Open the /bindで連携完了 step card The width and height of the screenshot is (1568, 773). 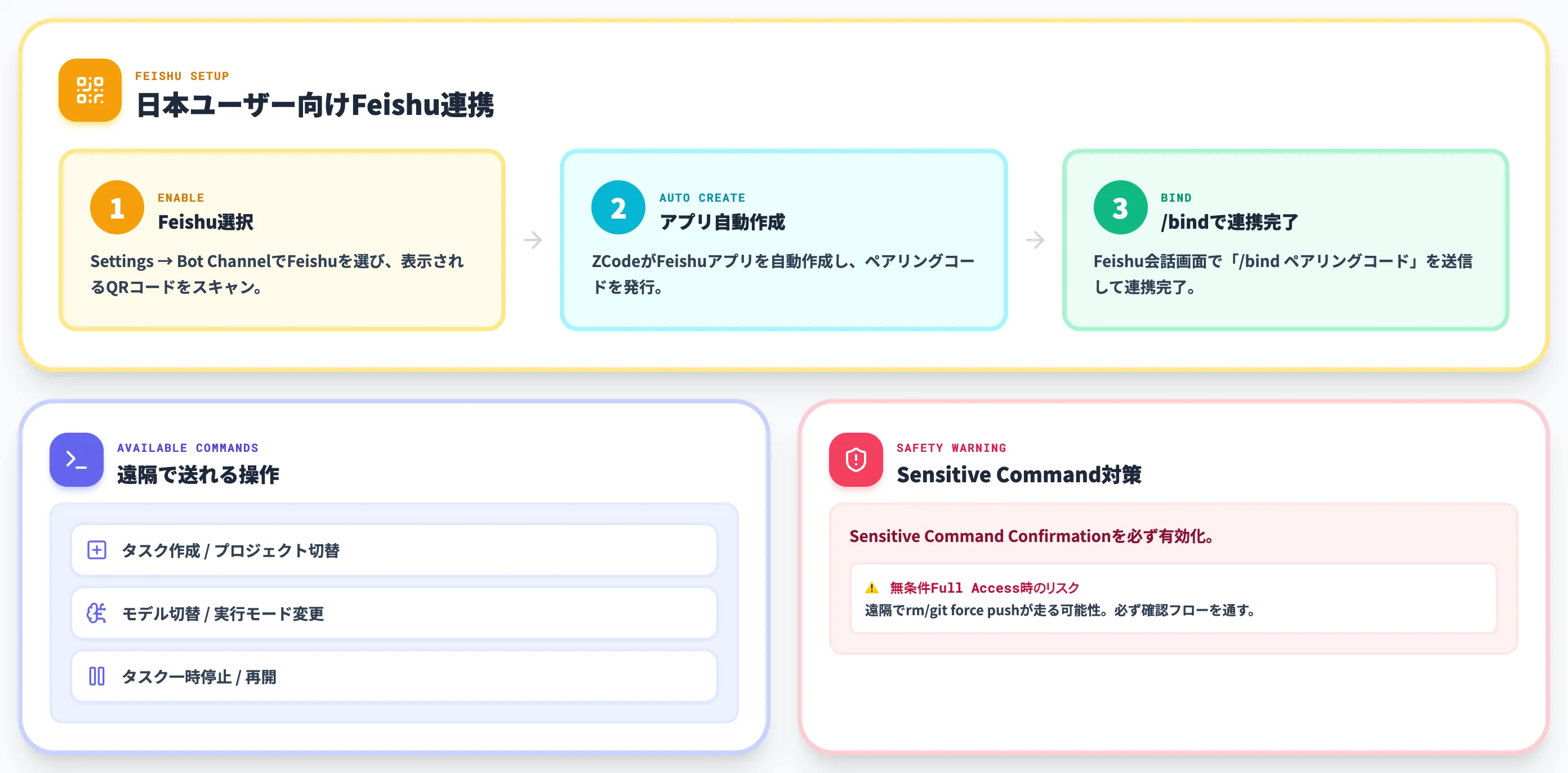1286,240
